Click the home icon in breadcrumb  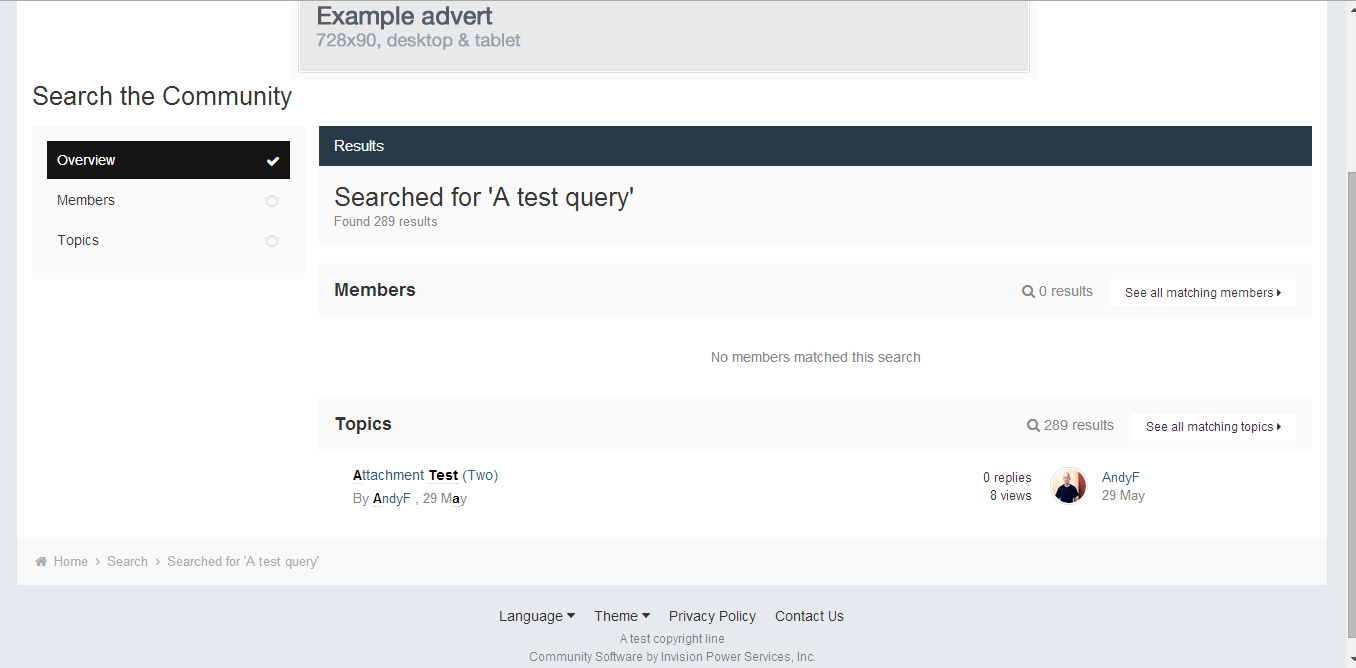coord(41,562)
